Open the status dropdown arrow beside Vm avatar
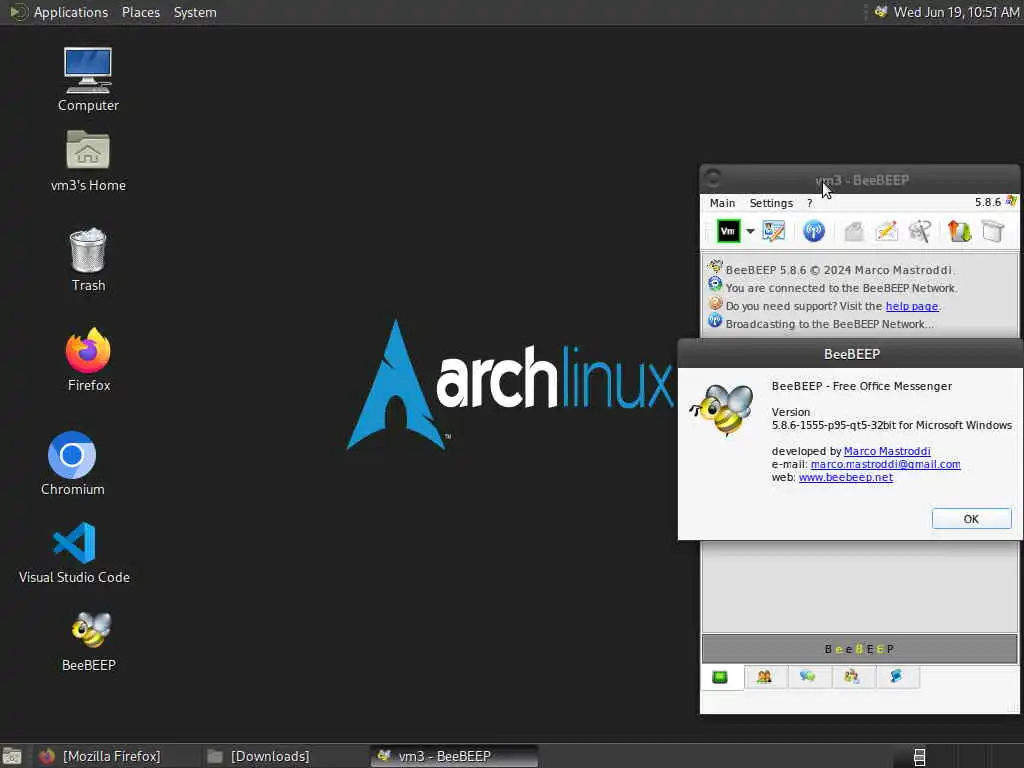1024x768 pixels. 750,232
